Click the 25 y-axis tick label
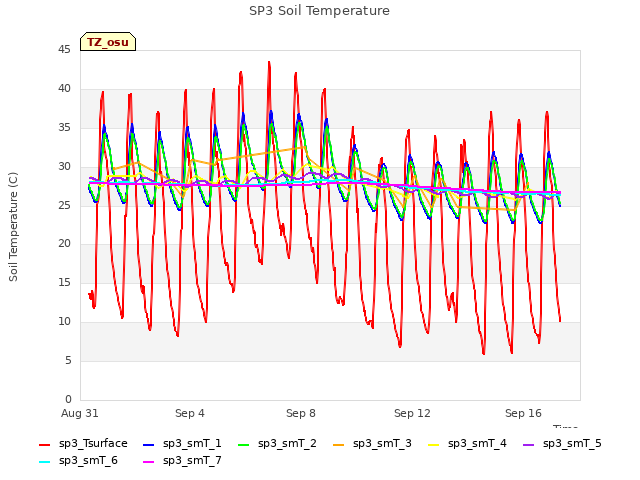This screenshot has width=640, height=480. click(x=64, y=205)
